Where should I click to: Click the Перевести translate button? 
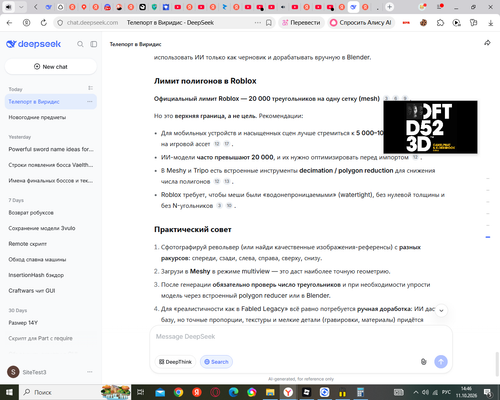pyautogui.click(x=301, y=23)
